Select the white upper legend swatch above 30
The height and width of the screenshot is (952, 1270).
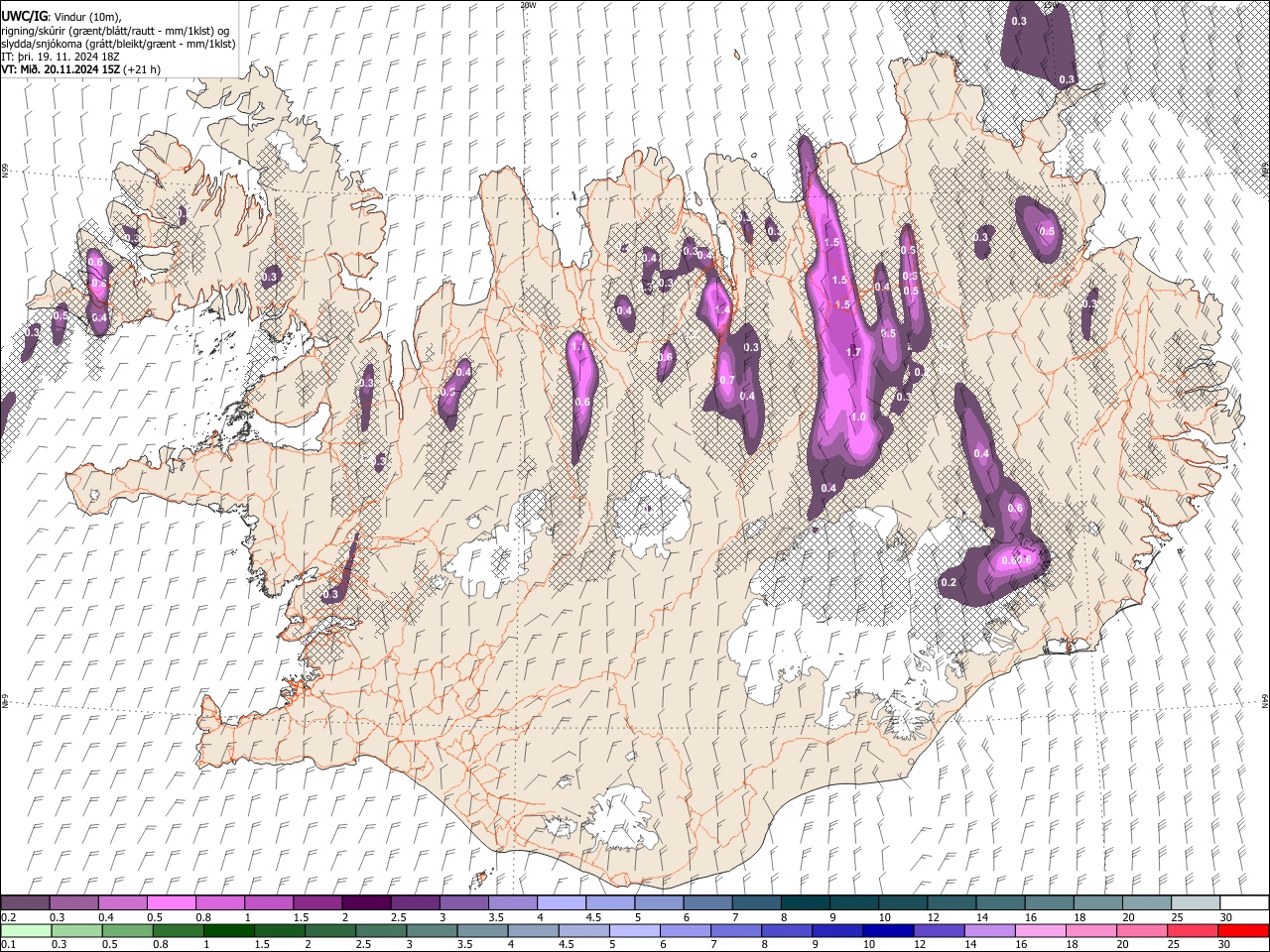click(1244, 903)
